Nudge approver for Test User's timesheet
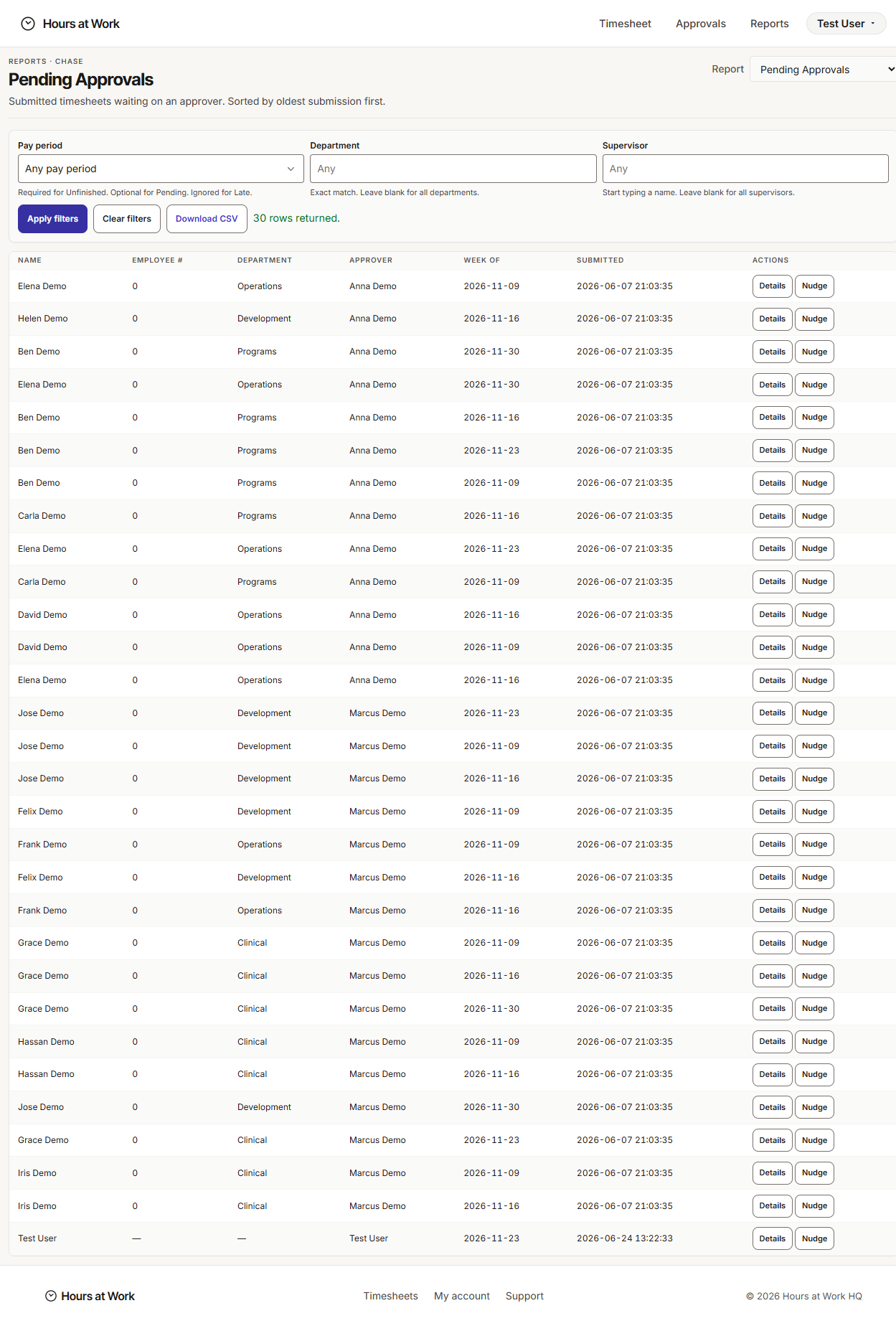896x1326 pixels. pyautogui.click(x=814, y=1238)
